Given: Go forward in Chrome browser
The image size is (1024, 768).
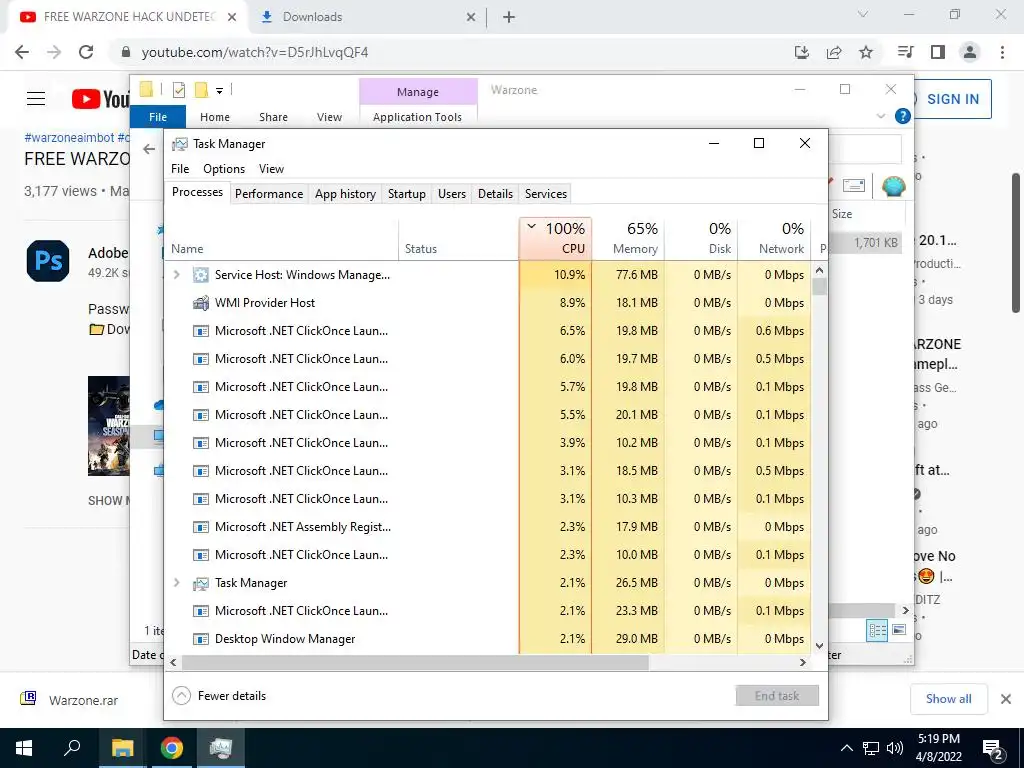Looking at the screenshot, I should tap(54, 52).
